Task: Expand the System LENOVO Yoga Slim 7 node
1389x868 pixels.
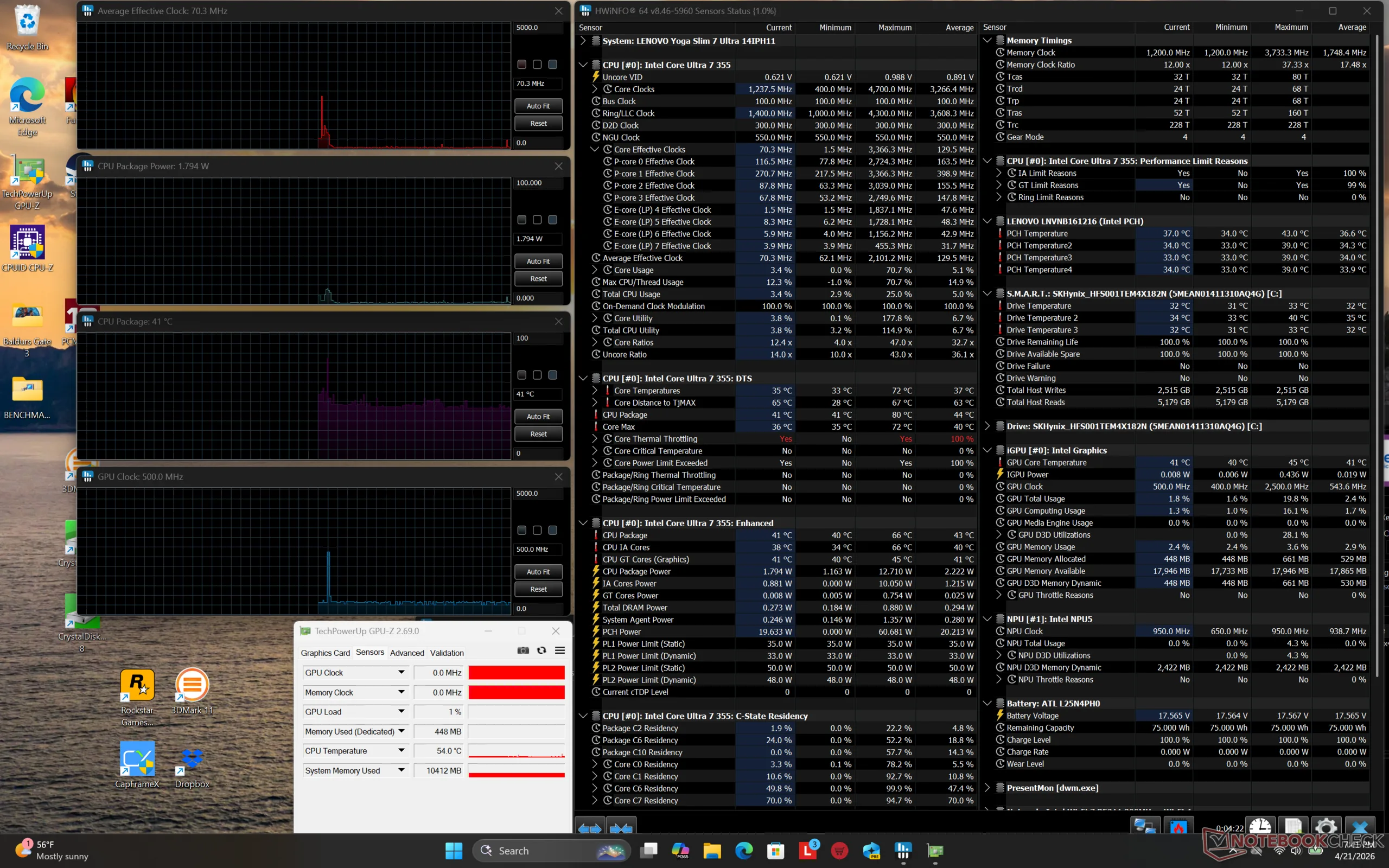Action: pyautogui.click(x=583, y=41)
